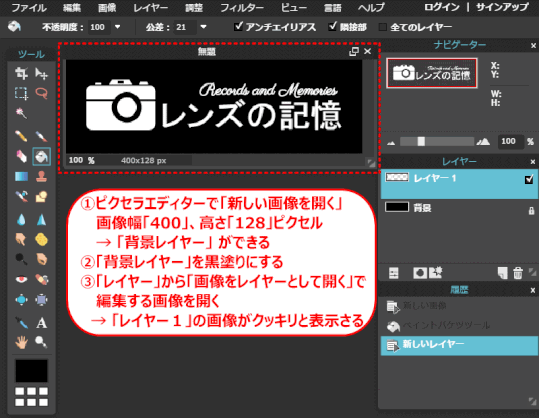Select the Hand pan tool

[x=21, y=342]
